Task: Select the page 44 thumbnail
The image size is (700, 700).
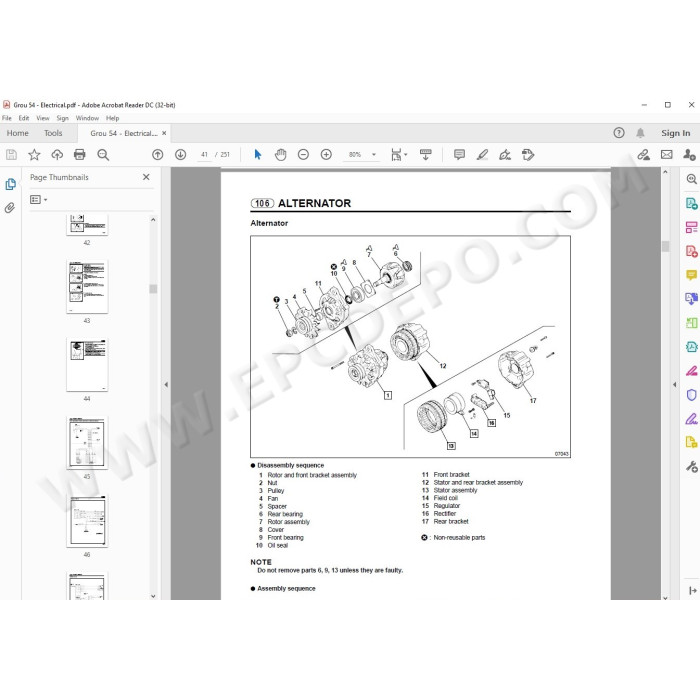Action: [x=87, y=365]
